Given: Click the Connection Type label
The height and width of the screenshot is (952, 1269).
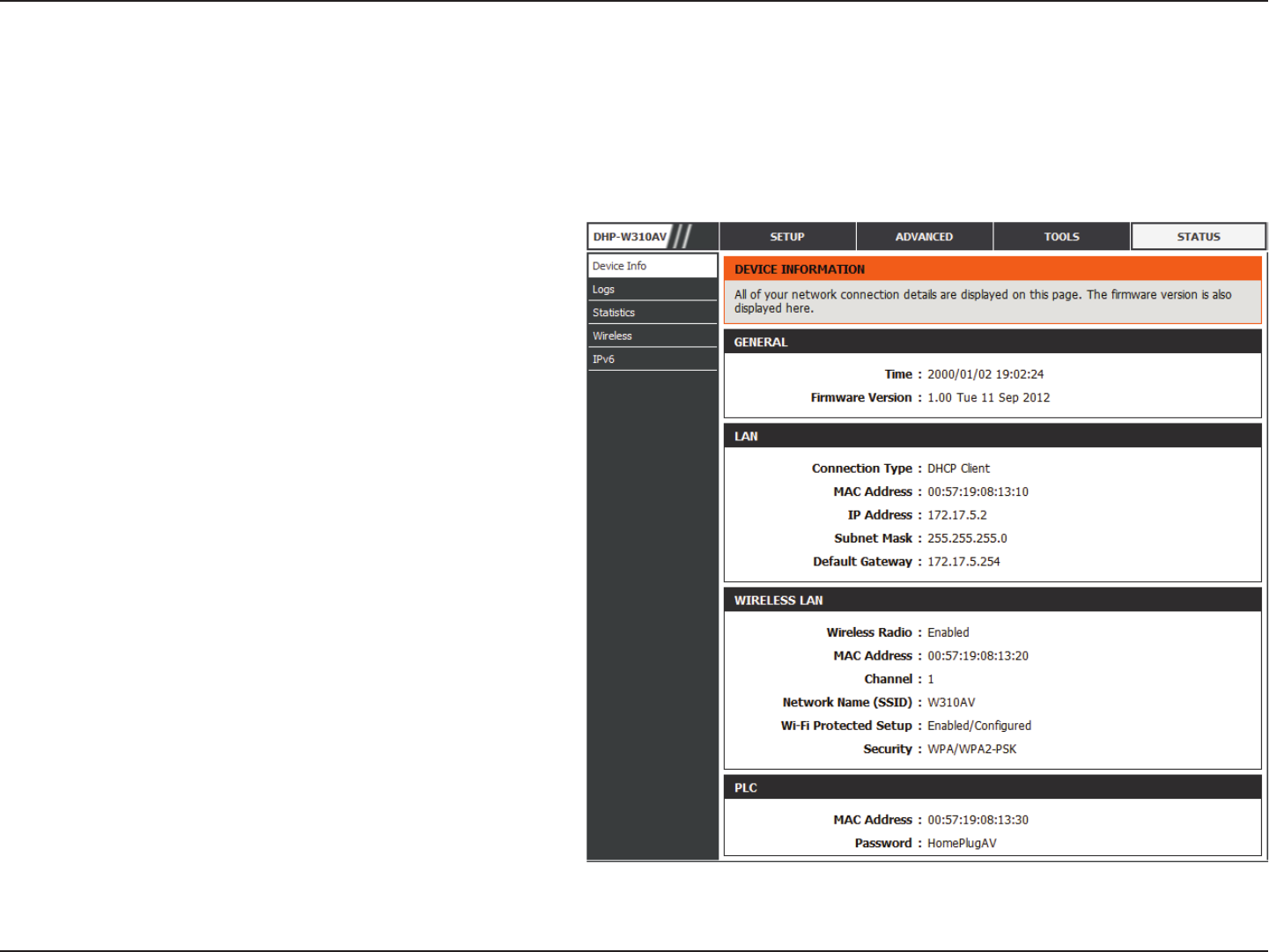Looking at the screenshot, I should point(862,469).
